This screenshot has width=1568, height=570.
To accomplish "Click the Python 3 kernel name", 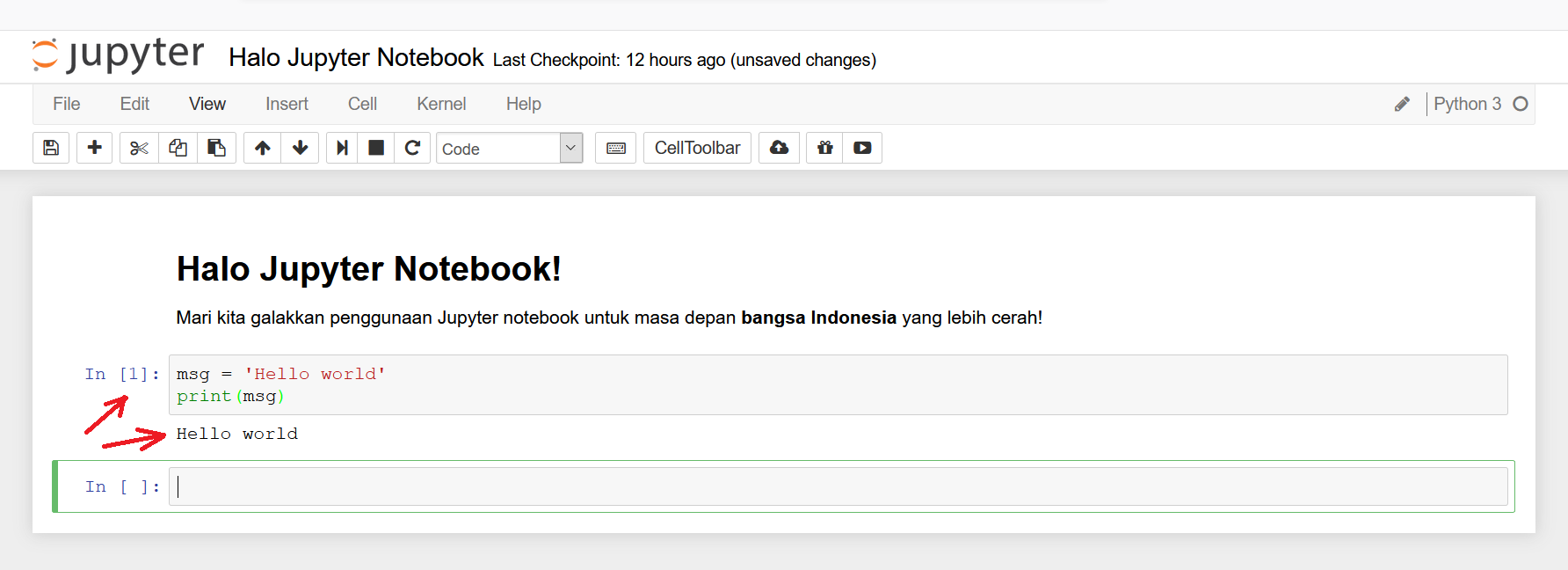I will [x=1467, y=104].
